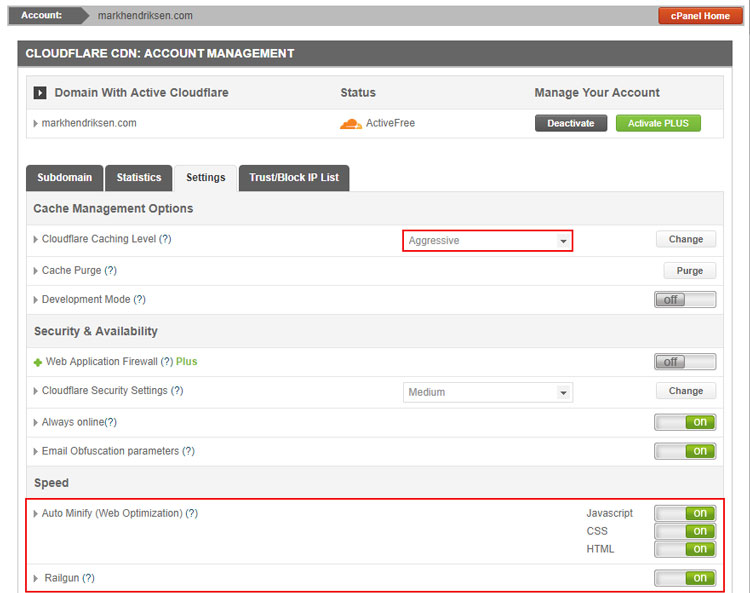
Task: Go to cPanel Home
Action: (700, 16)
